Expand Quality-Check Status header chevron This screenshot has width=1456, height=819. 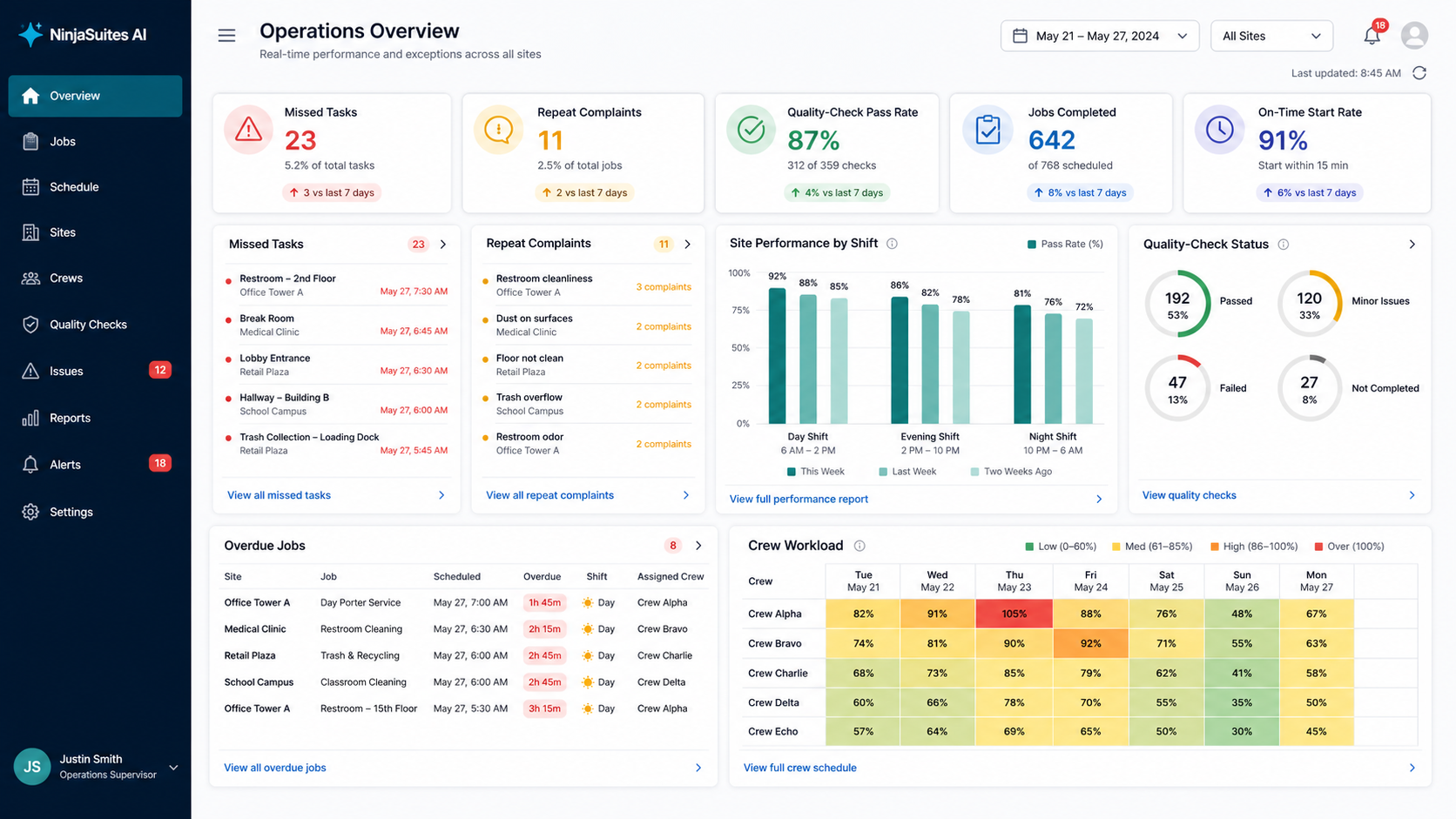[x=1412, y=245]
